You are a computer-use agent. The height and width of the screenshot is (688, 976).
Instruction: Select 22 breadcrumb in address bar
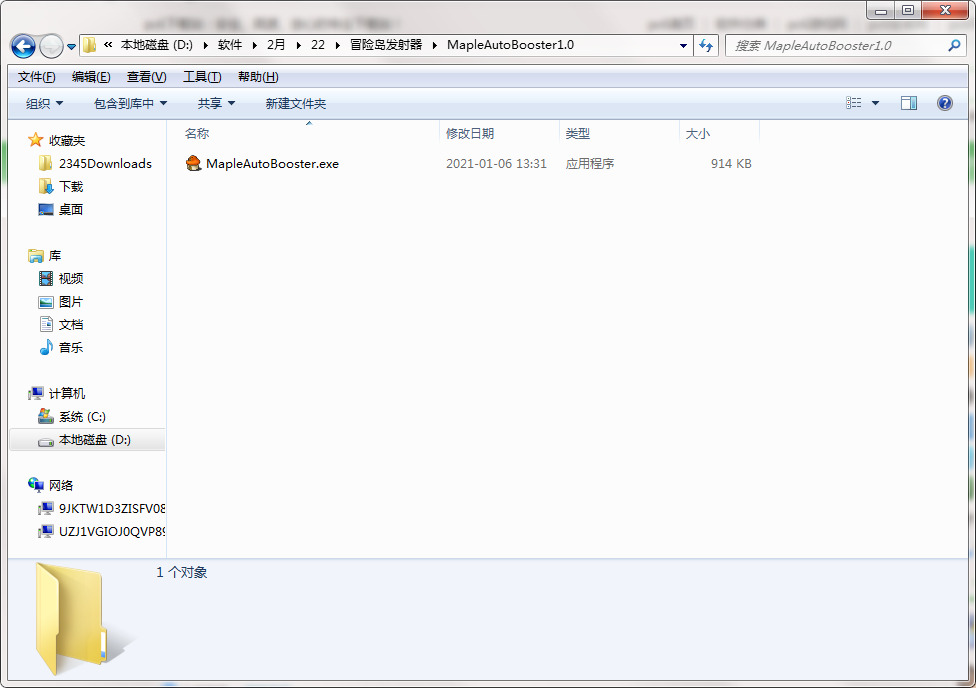click(x=318, y=45)
